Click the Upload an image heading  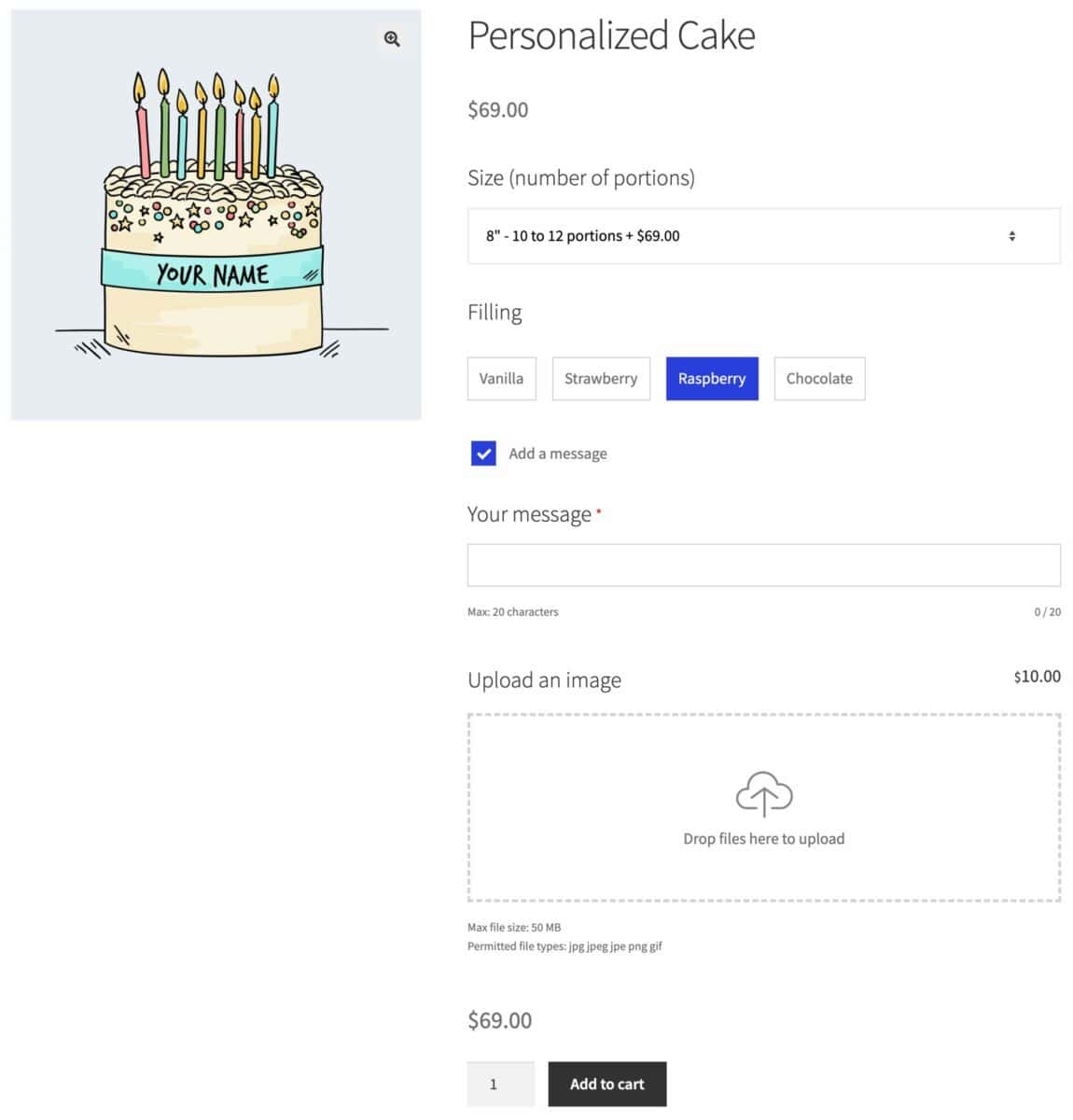[544, 680]
